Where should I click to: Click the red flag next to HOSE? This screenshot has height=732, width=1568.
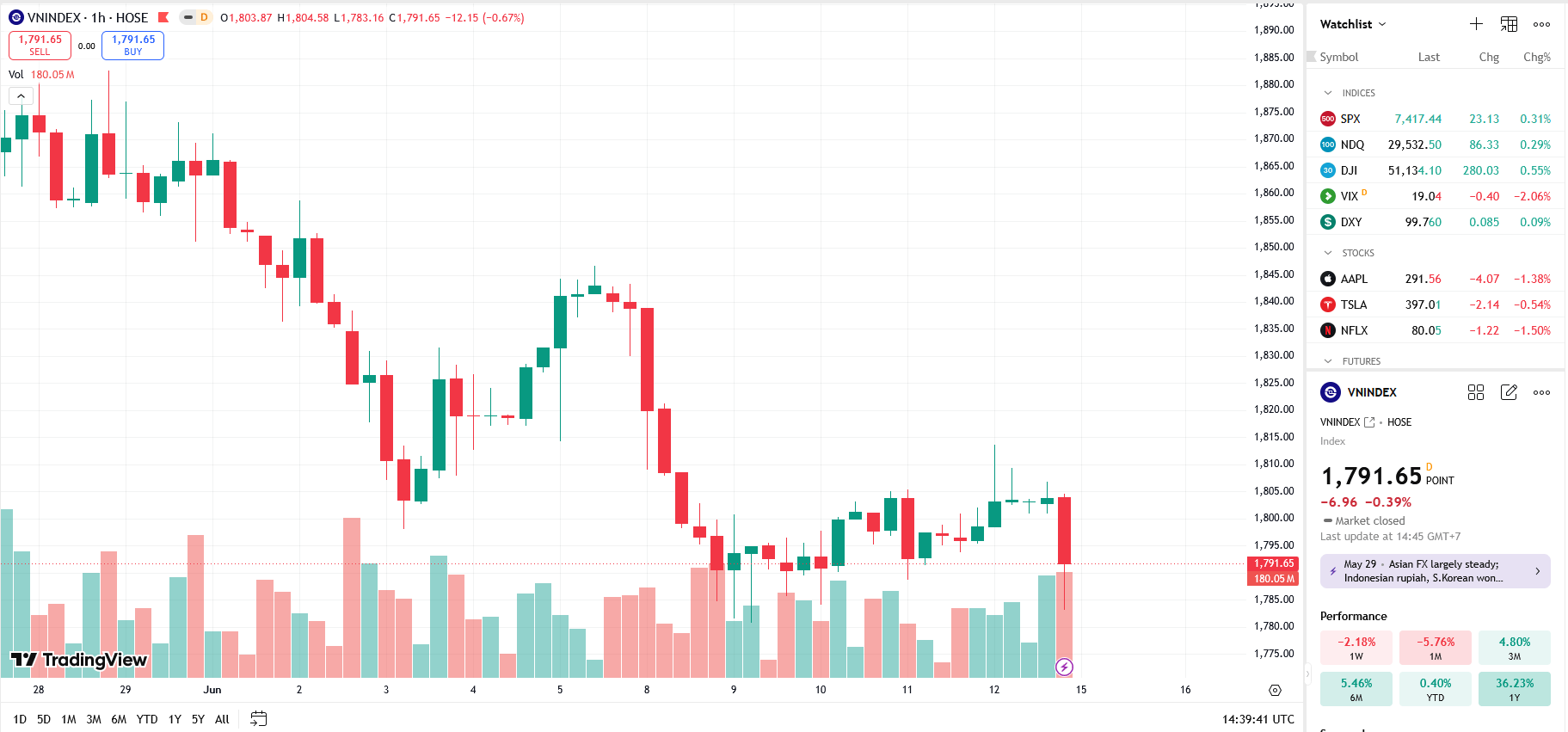[x=163, y=17]
